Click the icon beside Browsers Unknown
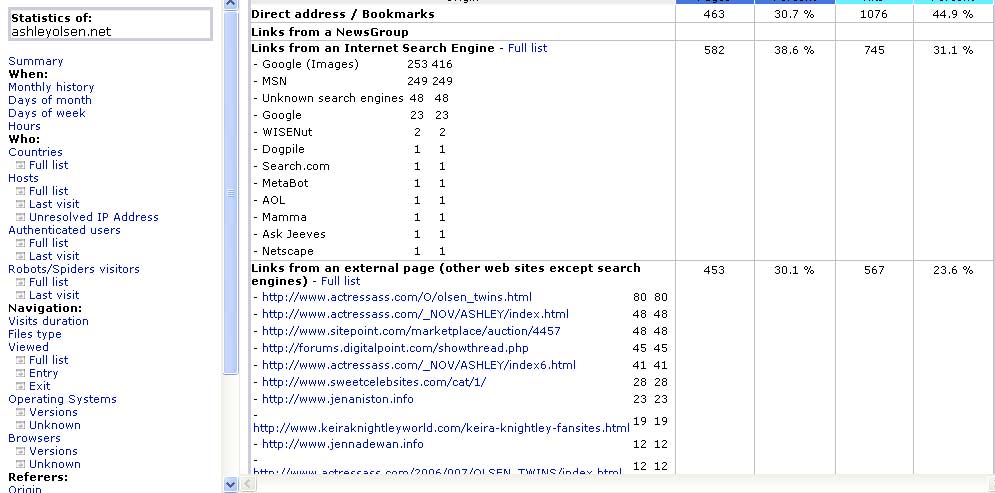Viewport: 995px width, 493px height. 20,465
